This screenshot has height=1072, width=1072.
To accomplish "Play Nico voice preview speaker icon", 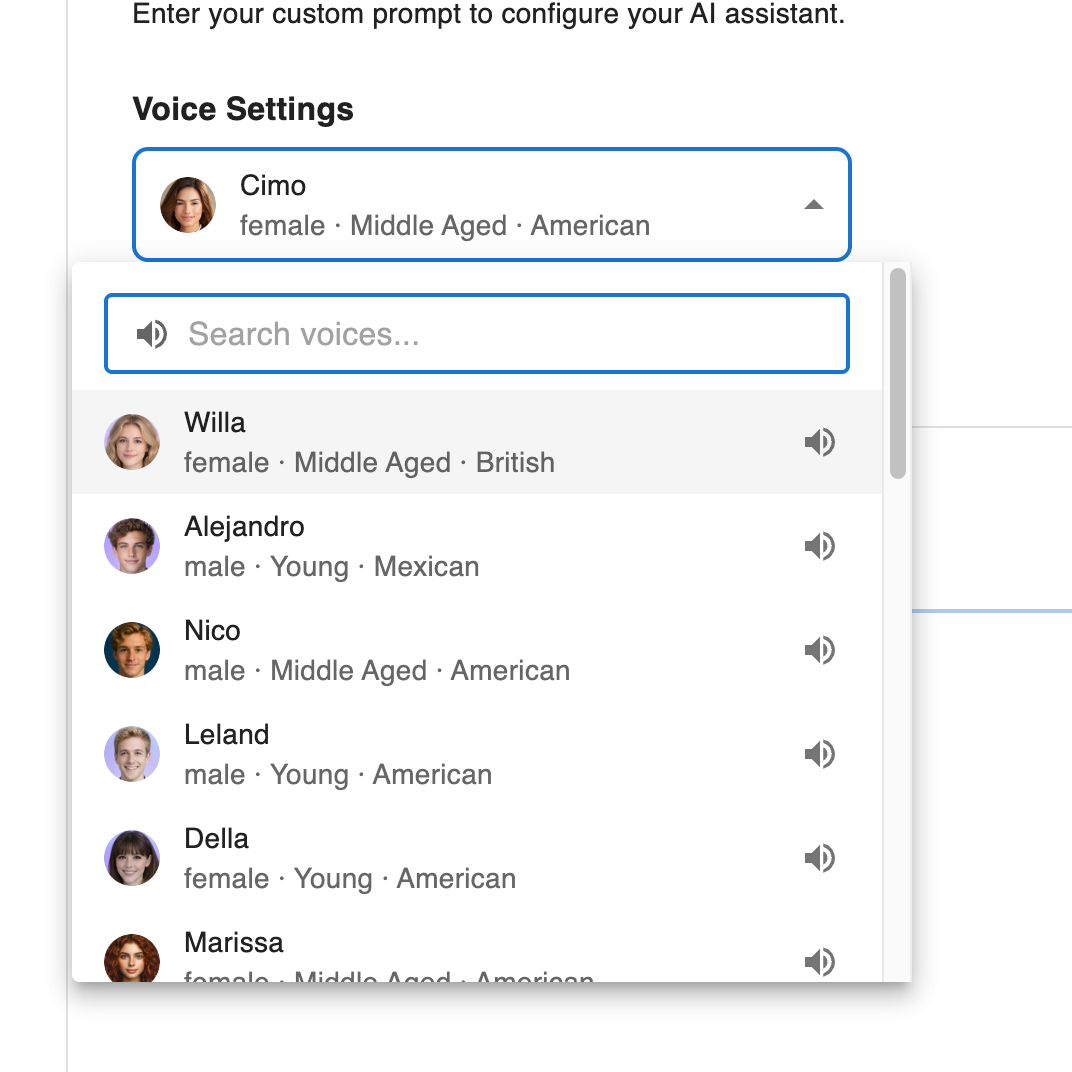I will (820, 650).
